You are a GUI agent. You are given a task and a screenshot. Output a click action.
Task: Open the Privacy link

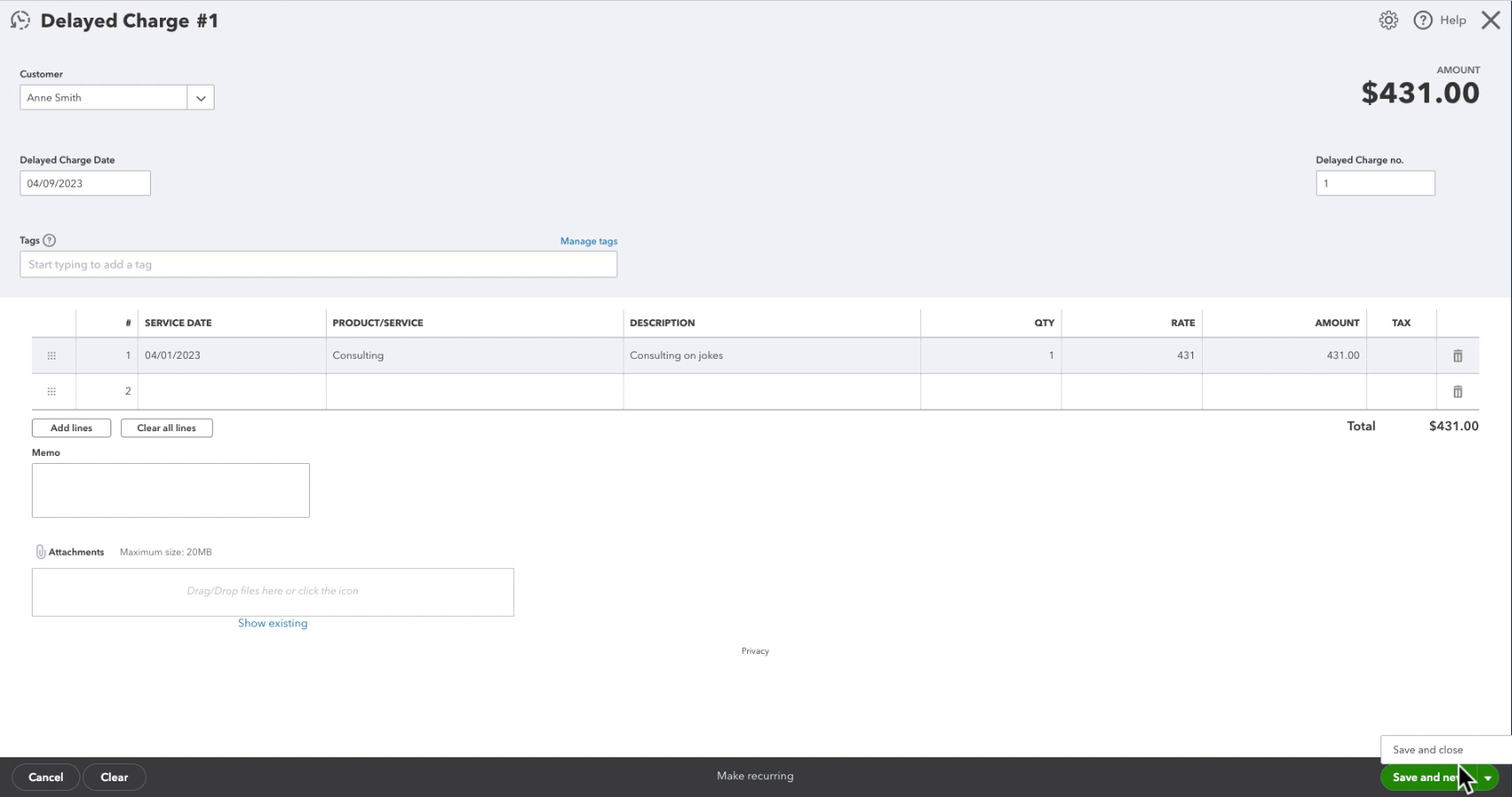pyautogui.click(x=755, y=651)
